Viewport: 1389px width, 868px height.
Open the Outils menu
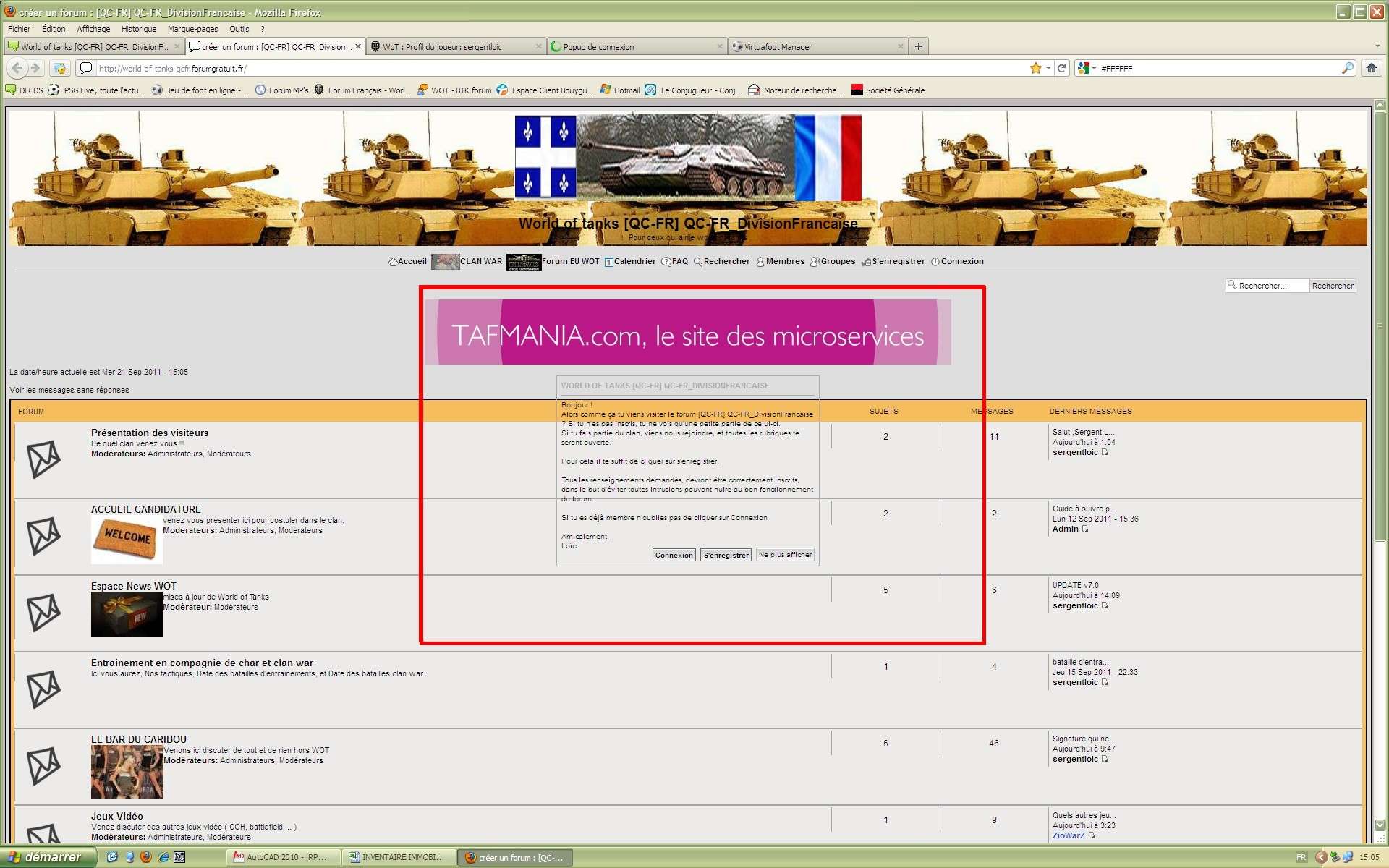[x=239, y=29]
